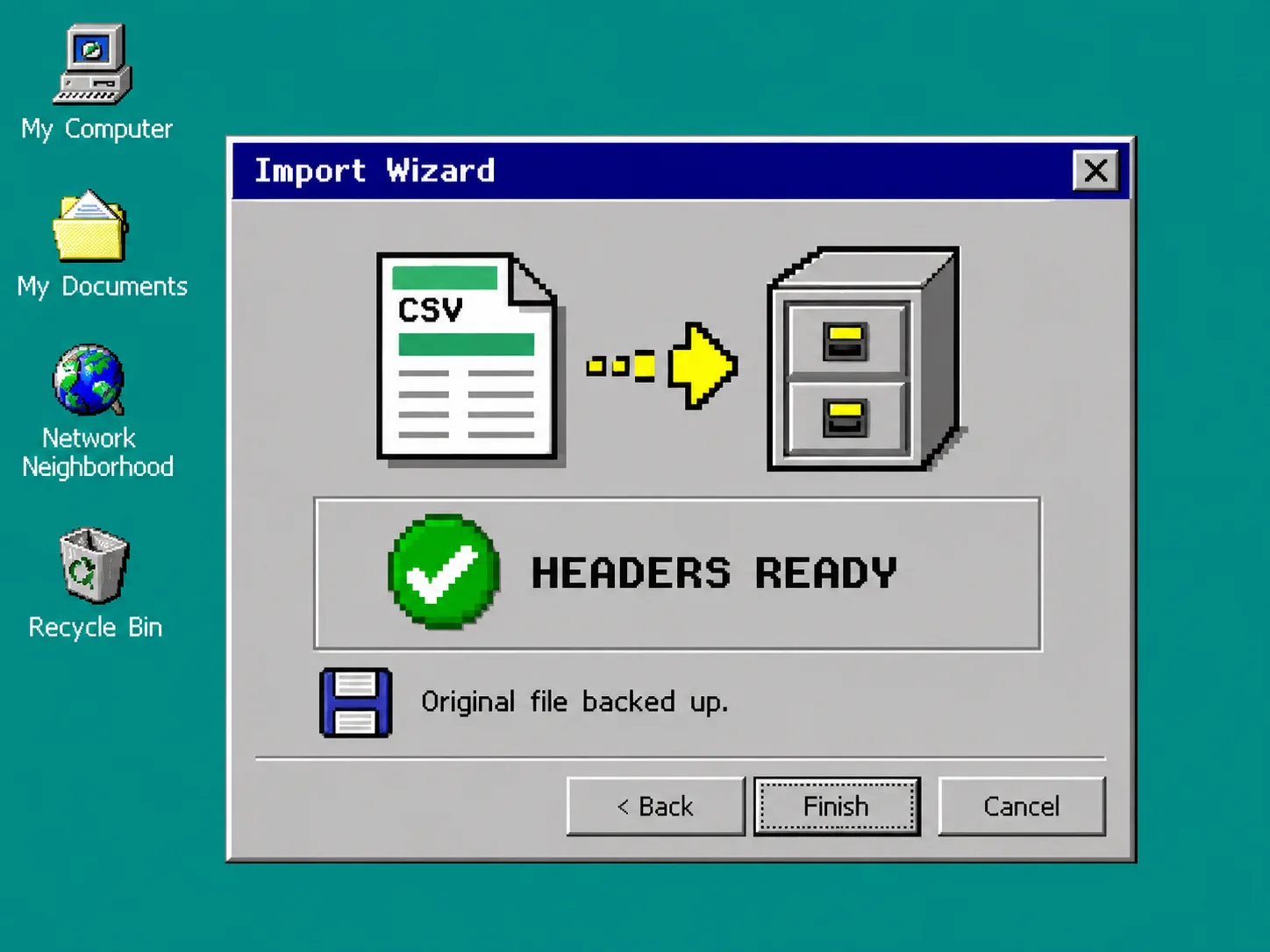The width and height of the screenshot is (1270, 952).
Task: Click the Finish button
Action: pyautogui.click(x=837, y=806)
